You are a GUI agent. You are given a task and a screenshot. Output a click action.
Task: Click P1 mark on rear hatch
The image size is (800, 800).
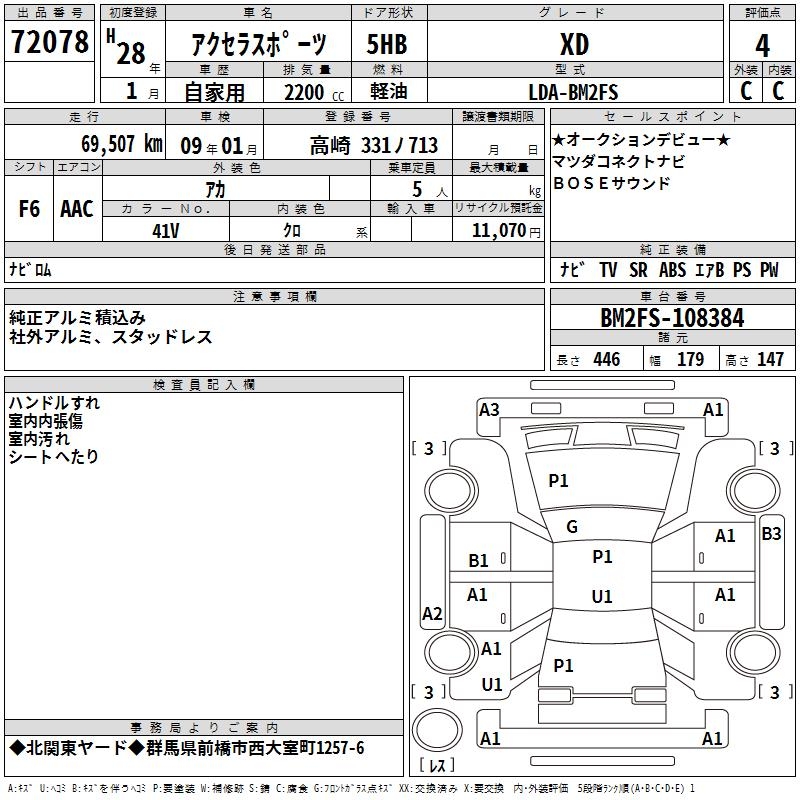563,665
